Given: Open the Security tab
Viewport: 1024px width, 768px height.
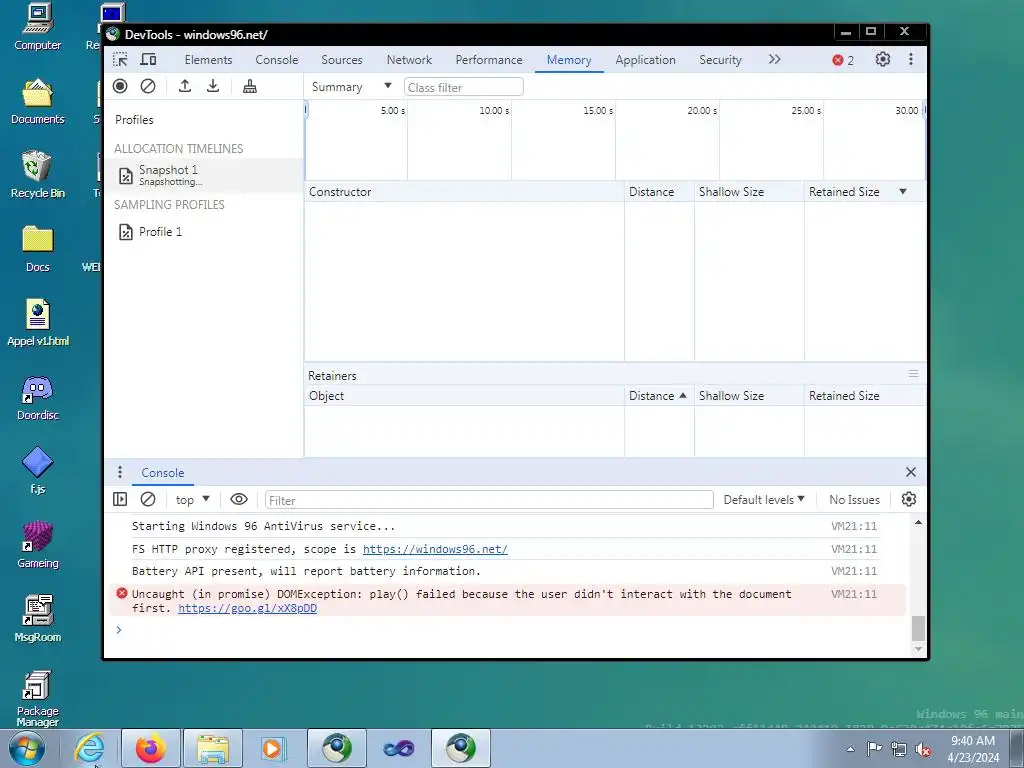Looking at the screenshot, I should point(720,59).
